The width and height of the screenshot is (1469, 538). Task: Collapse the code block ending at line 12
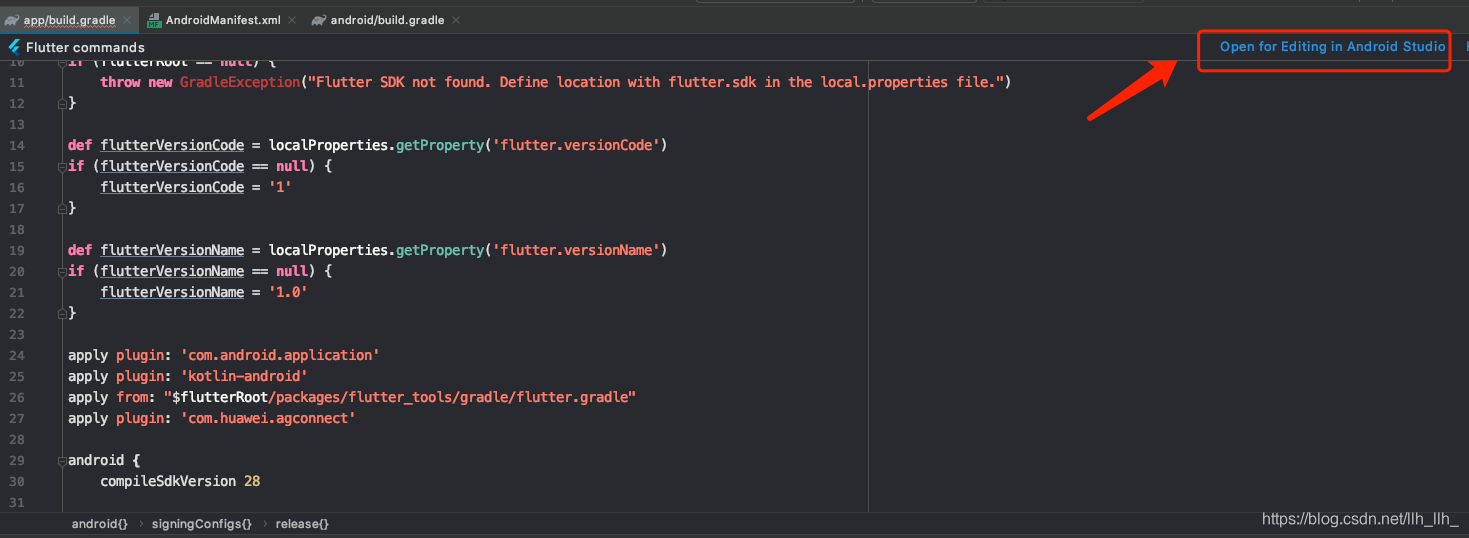62,103
